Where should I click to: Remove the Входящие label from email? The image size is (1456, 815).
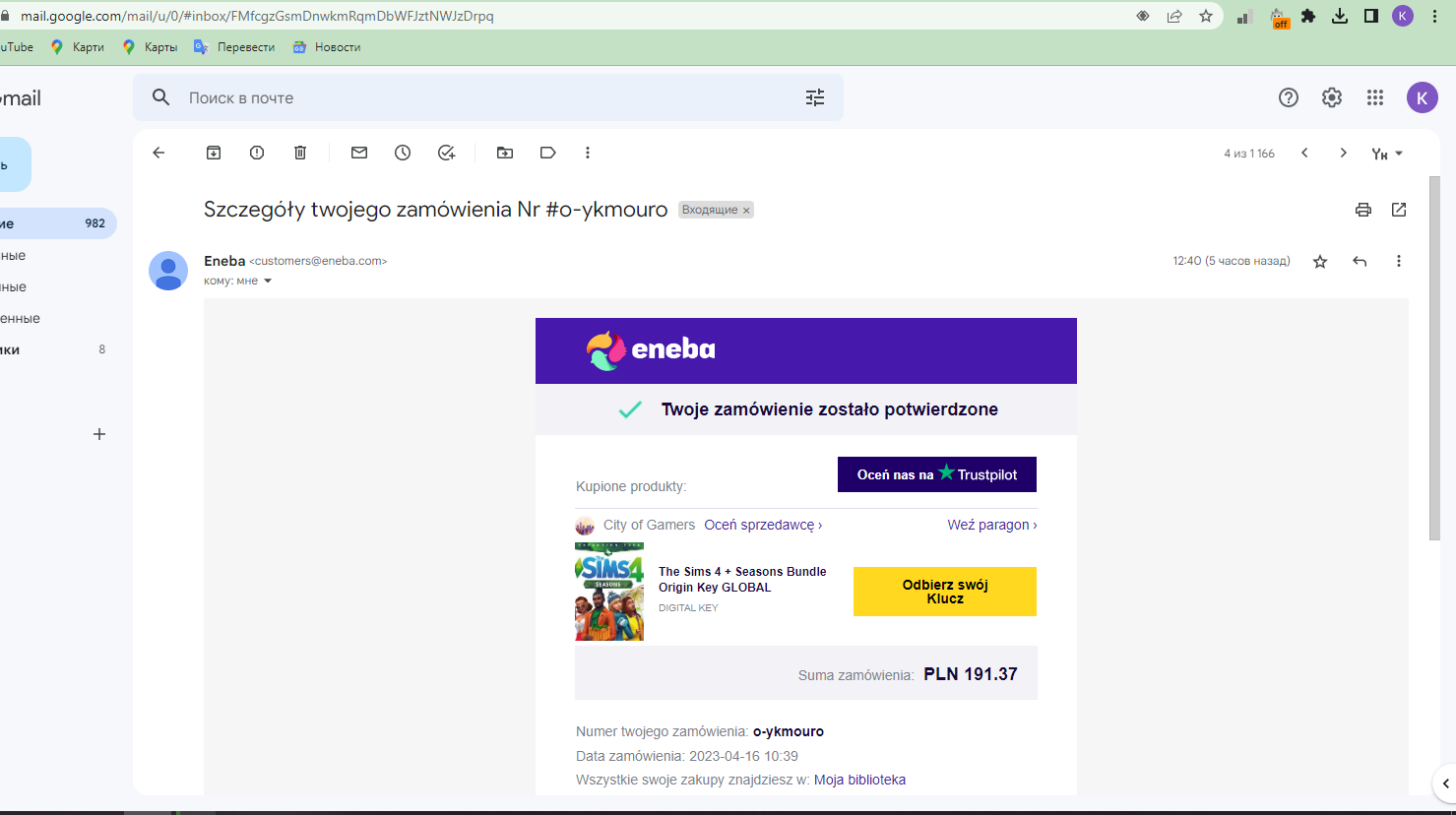point(746,211)
